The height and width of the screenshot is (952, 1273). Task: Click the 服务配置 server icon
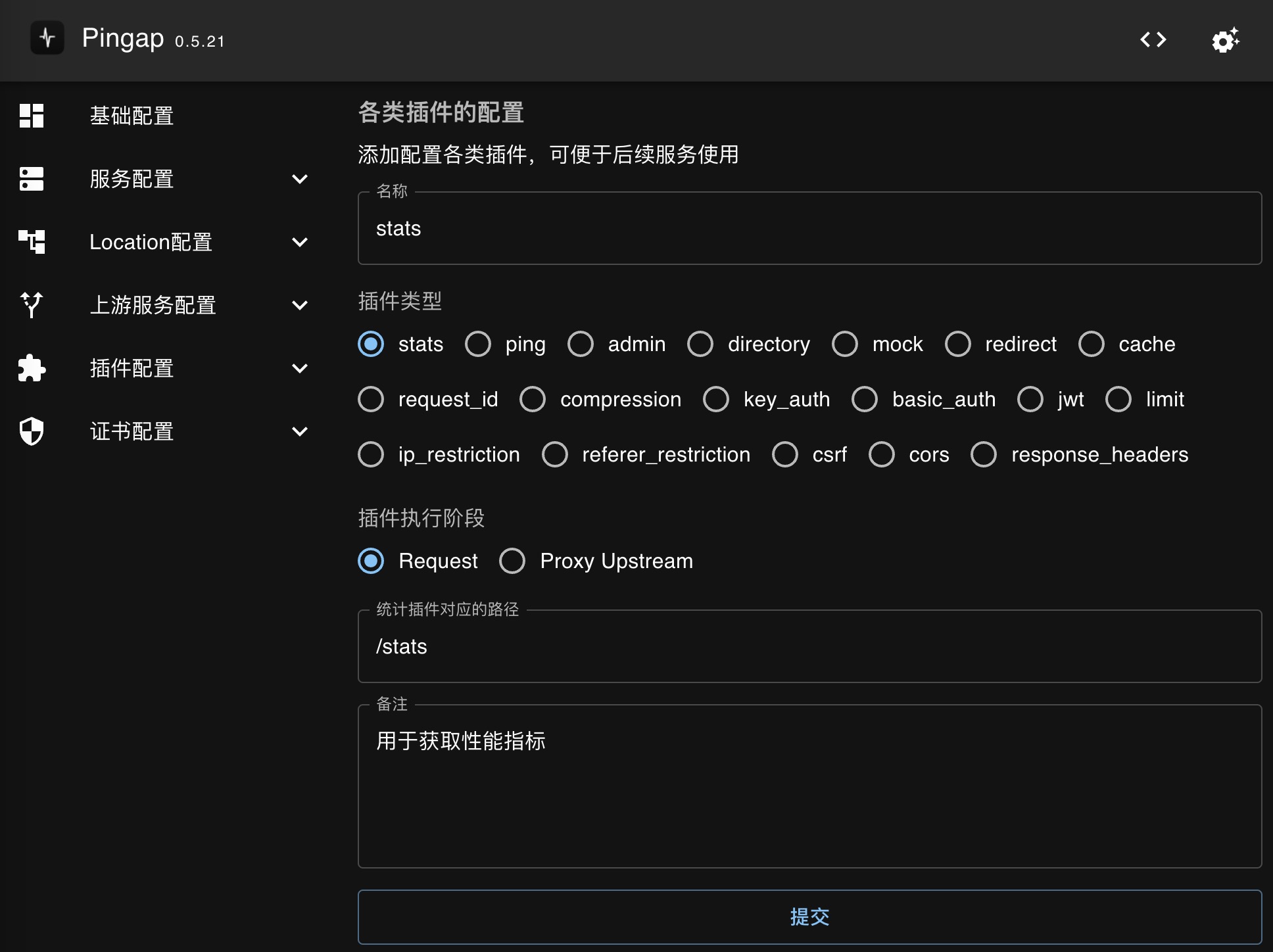[x=32, y=179]
